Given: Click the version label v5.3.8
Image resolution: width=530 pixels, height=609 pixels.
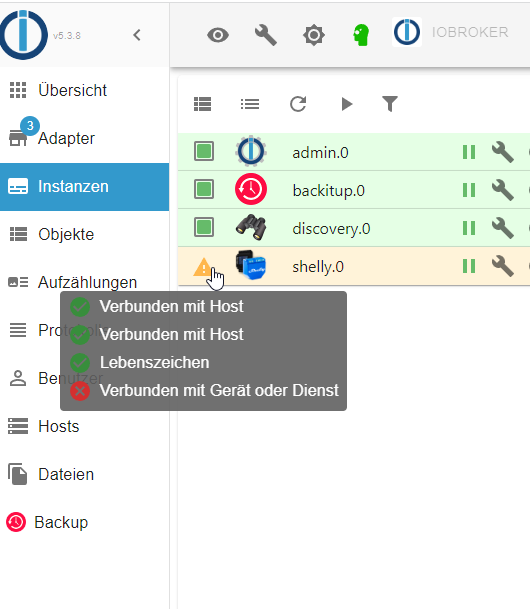Looking at the screenshot, I should (x=67, y=36).
